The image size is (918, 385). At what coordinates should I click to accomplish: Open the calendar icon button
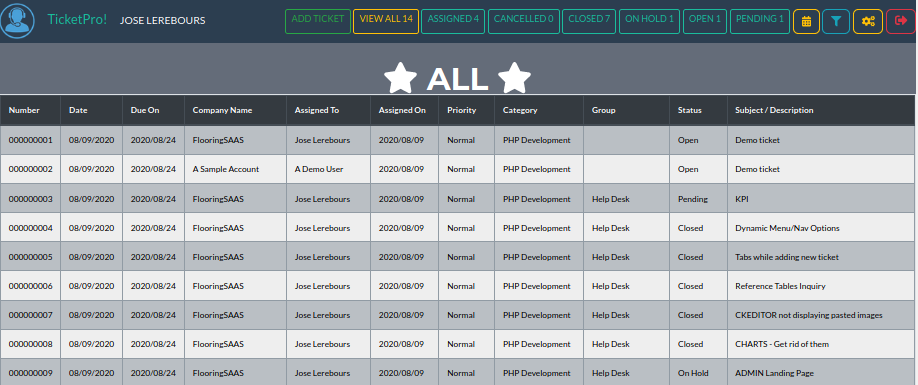point(806,22)
